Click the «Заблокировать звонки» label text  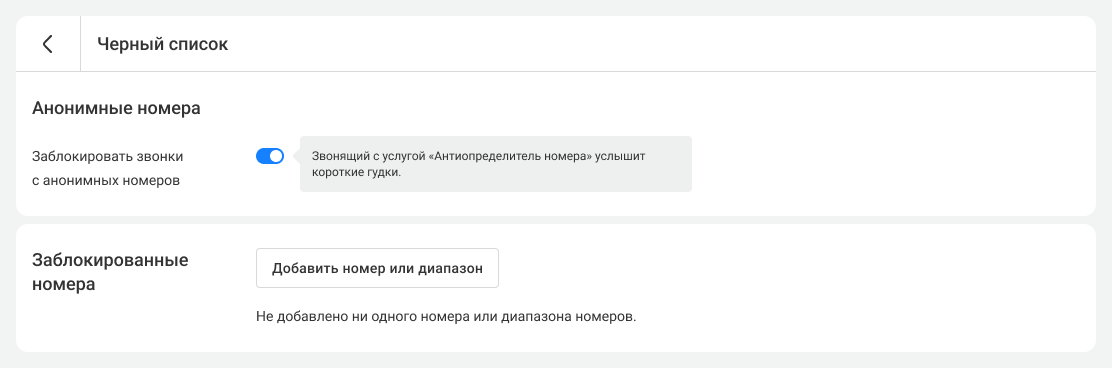pos(112,155)
